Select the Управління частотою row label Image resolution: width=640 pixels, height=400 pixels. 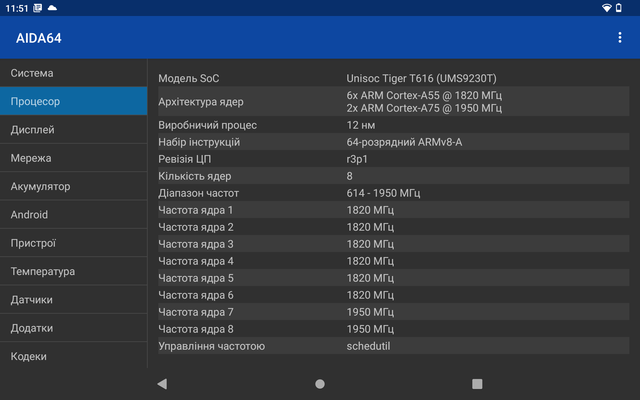pos(211,346)
